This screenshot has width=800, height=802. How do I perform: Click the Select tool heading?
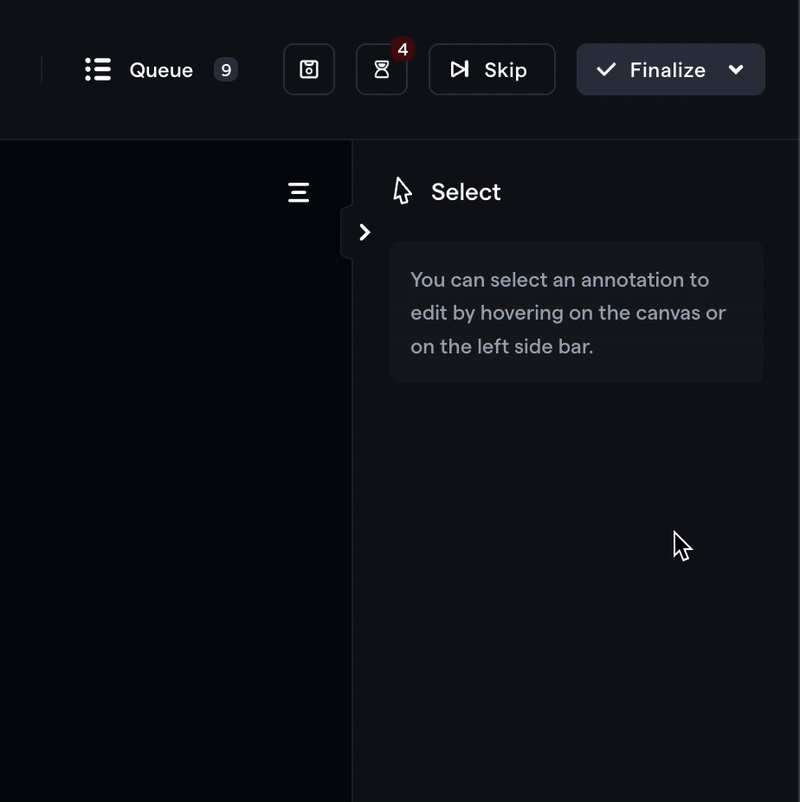(465, 192)
